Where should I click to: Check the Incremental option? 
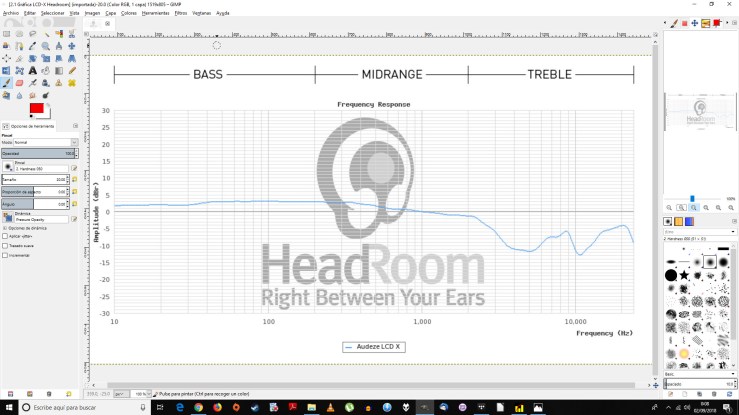5,255
